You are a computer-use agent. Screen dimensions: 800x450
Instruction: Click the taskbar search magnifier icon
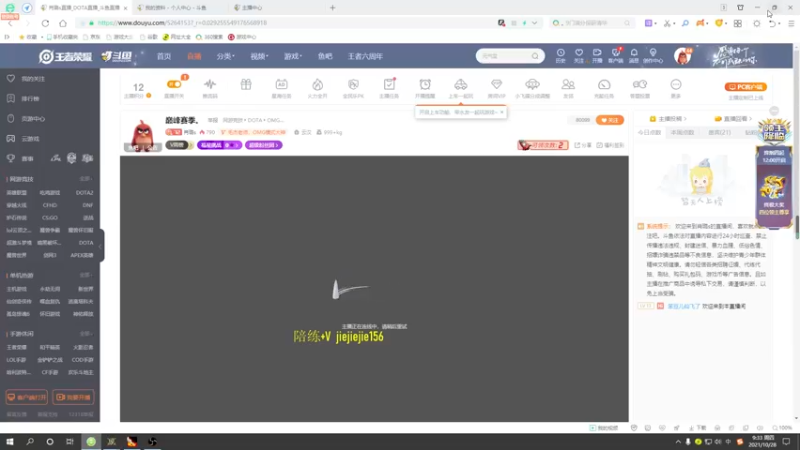[x=30, y=442]
